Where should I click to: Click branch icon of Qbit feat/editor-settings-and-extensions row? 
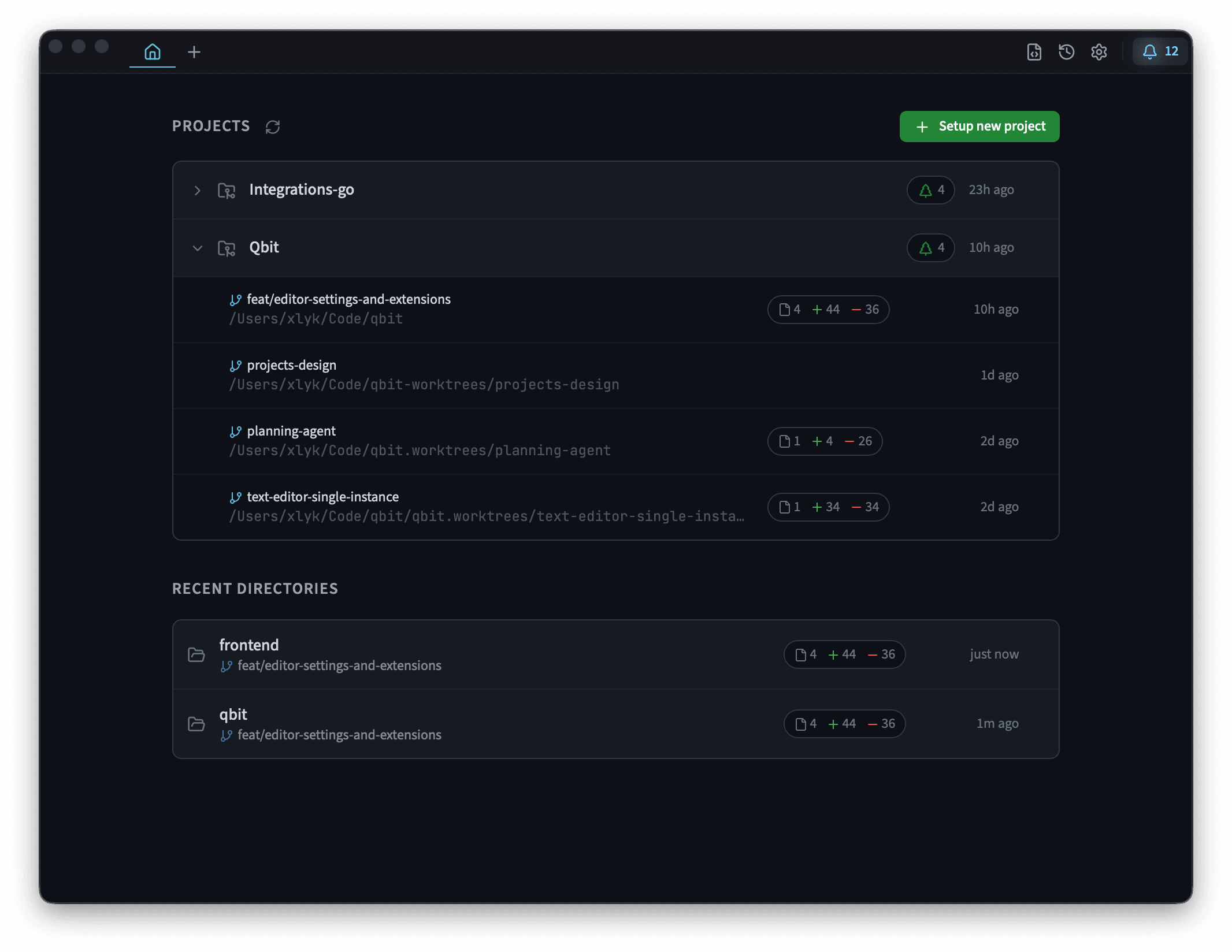coord(235,300)
